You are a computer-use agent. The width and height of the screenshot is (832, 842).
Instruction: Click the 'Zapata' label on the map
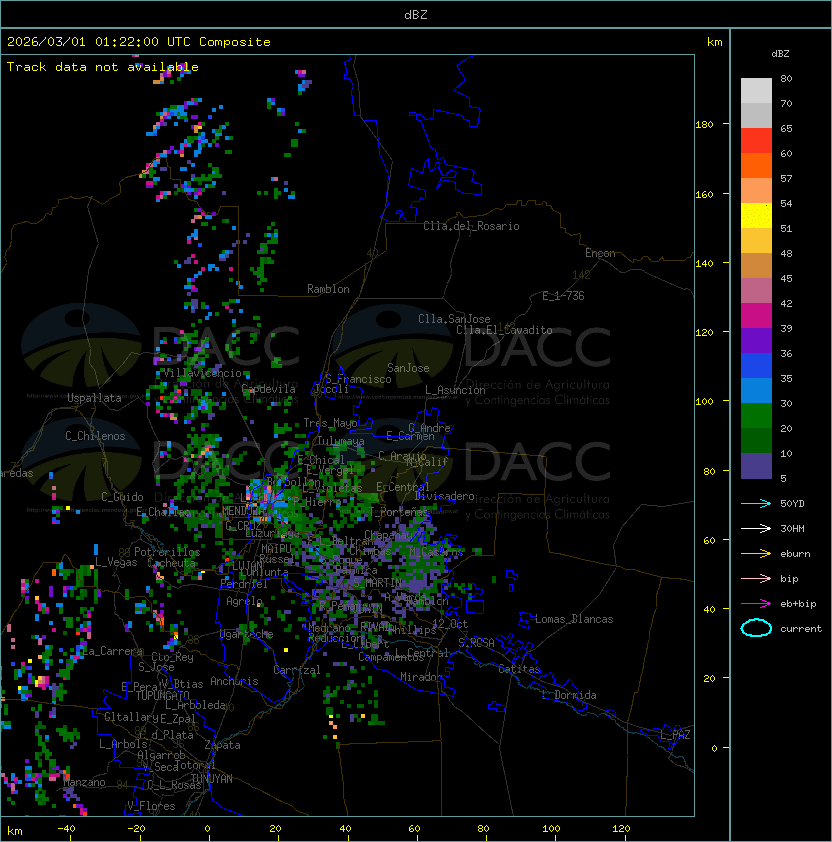click(x=222, y=745)
